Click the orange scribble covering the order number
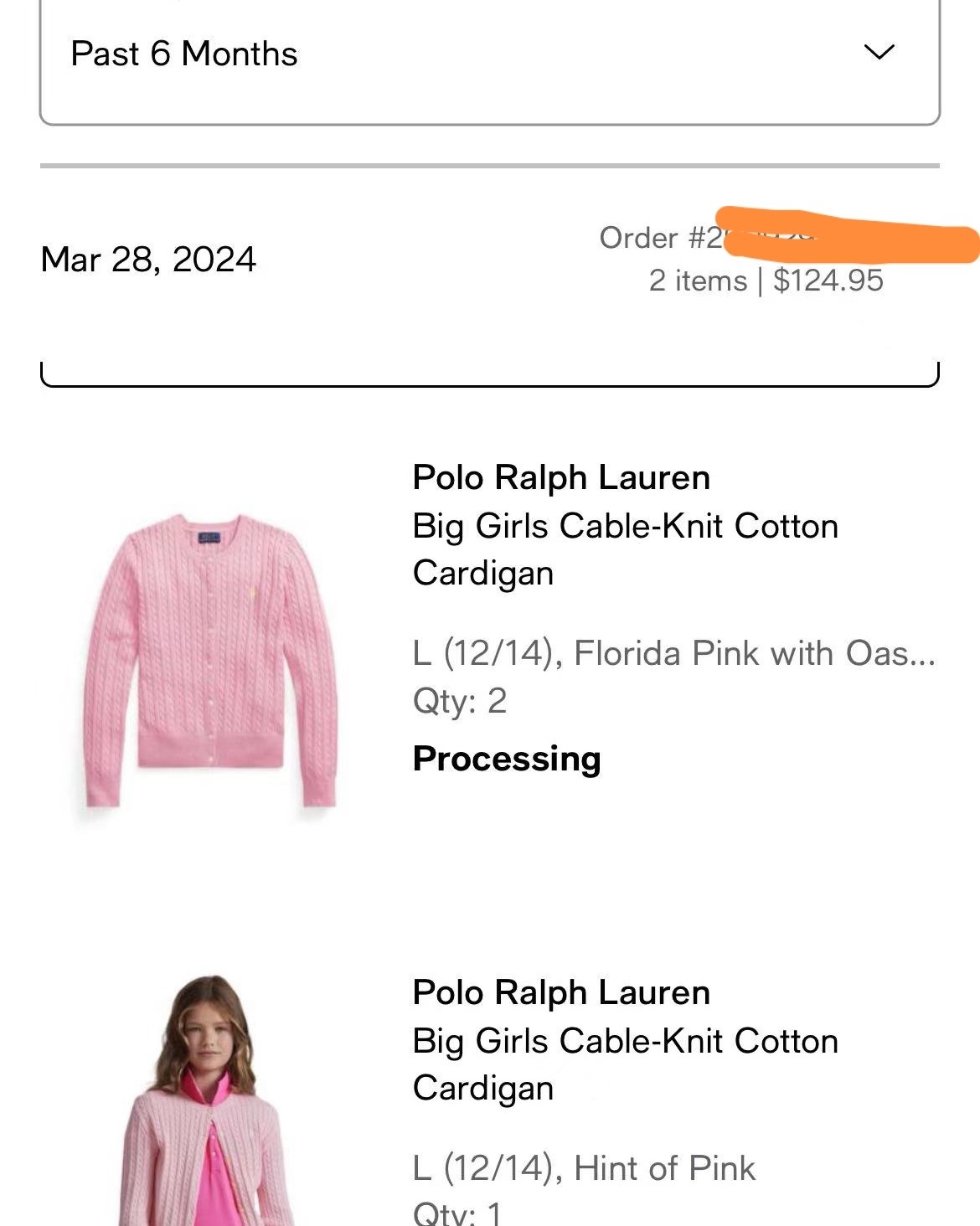The width and height of the screenshot is (980, 1226). (x=850, y=236)
